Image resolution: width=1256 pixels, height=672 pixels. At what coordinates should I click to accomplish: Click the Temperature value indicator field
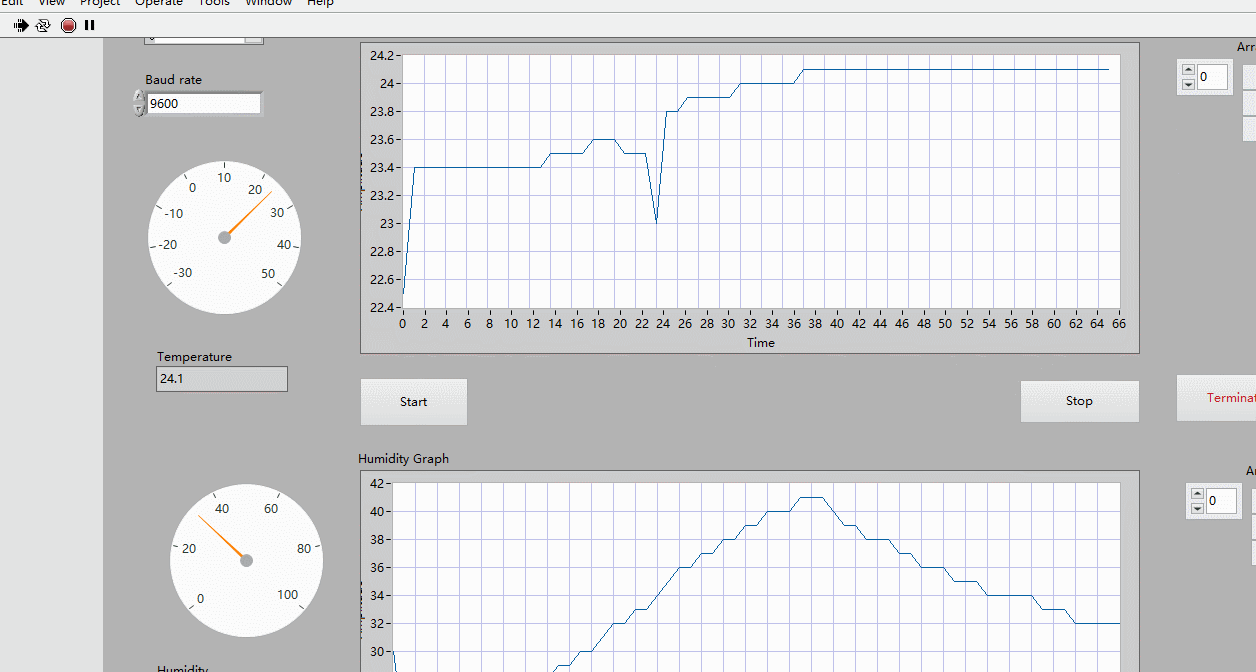coord(221,379)
